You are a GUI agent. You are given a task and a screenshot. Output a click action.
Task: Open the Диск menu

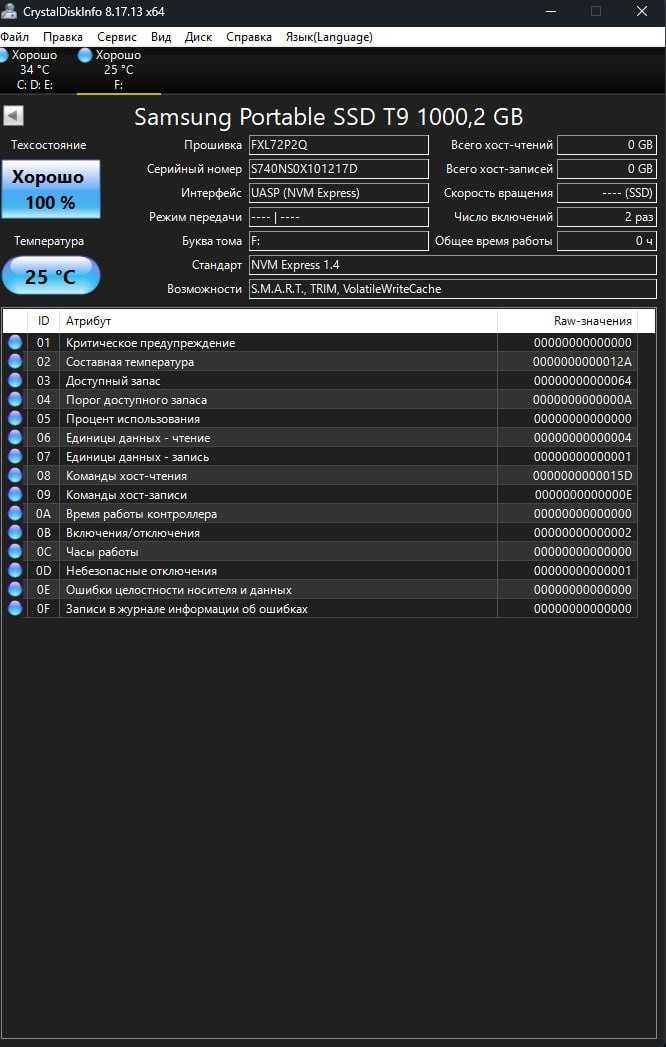tap(198, 37)
